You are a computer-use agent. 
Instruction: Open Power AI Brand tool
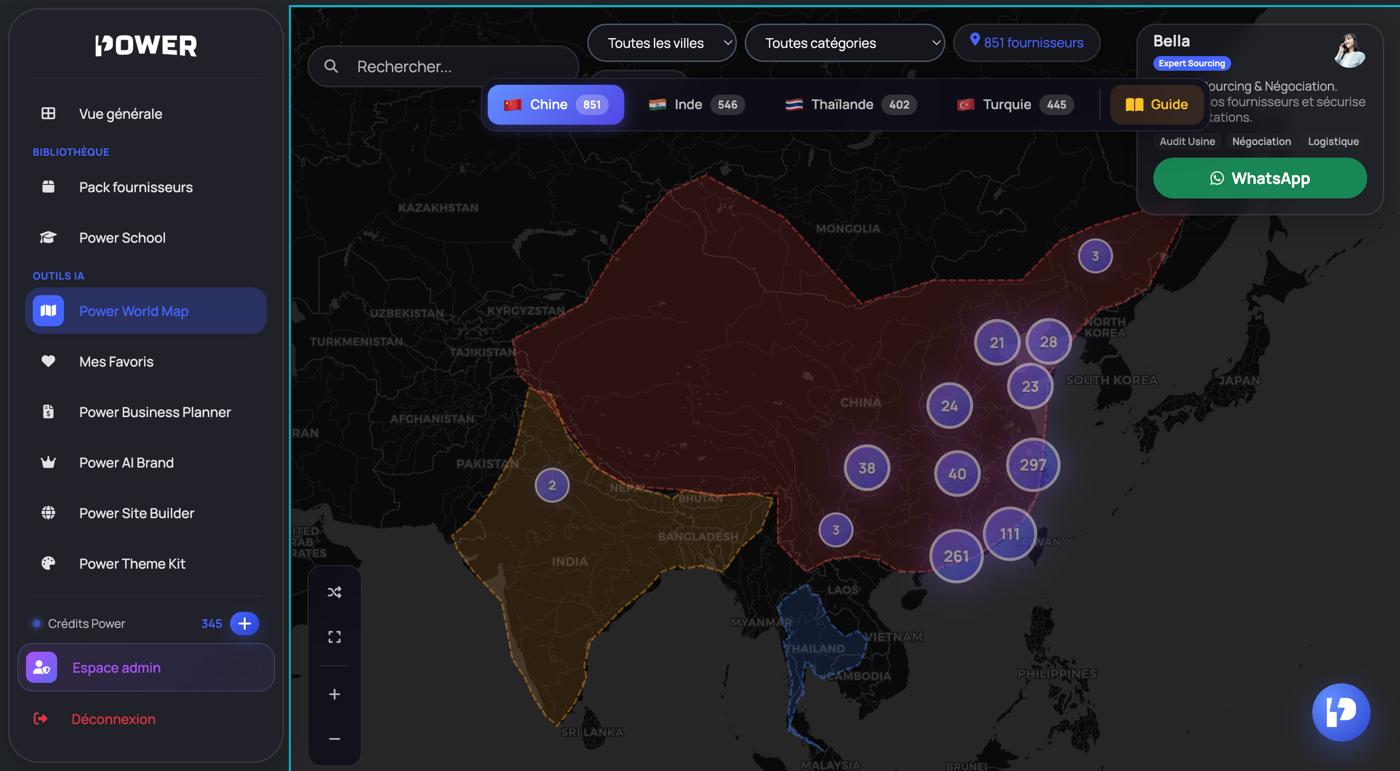[146, 462]
